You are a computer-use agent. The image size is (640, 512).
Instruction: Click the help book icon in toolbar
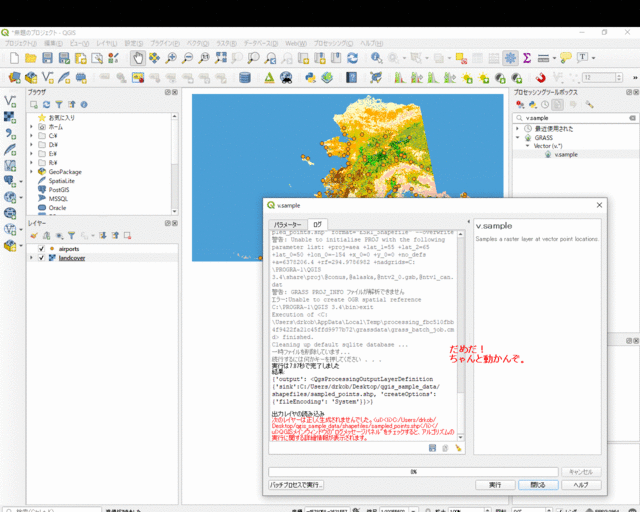351,78
